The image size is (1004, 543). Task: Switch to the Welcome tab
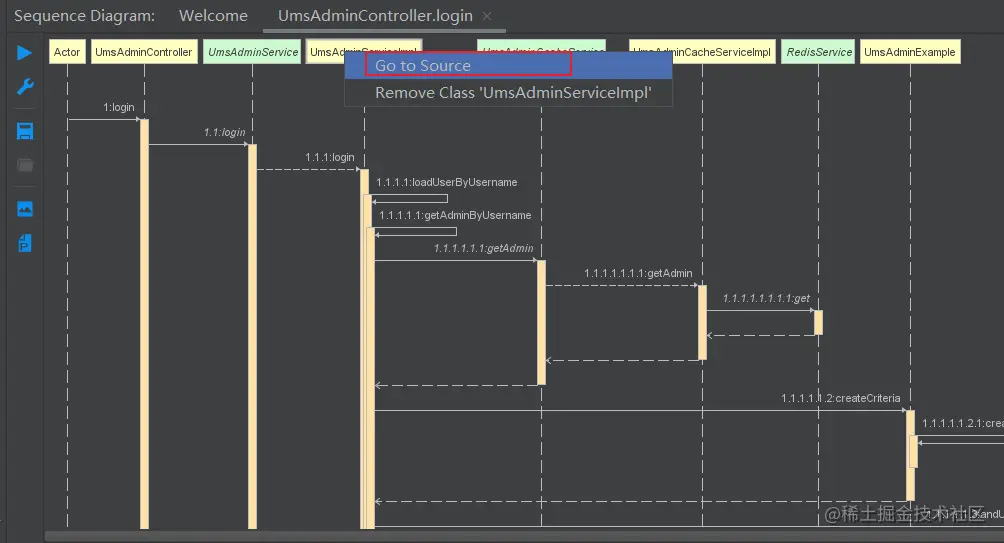(x=213, y=15)
